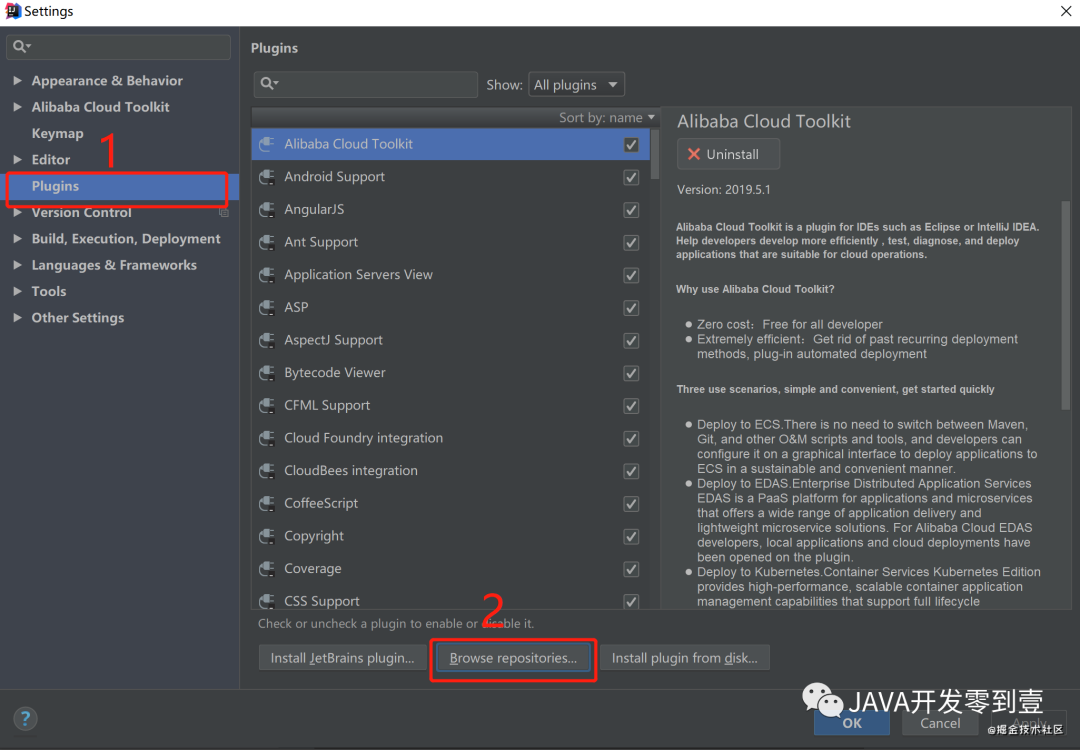Select Version Control settings item
Viewport: 1080px width, 750px height.
[81, 212]
